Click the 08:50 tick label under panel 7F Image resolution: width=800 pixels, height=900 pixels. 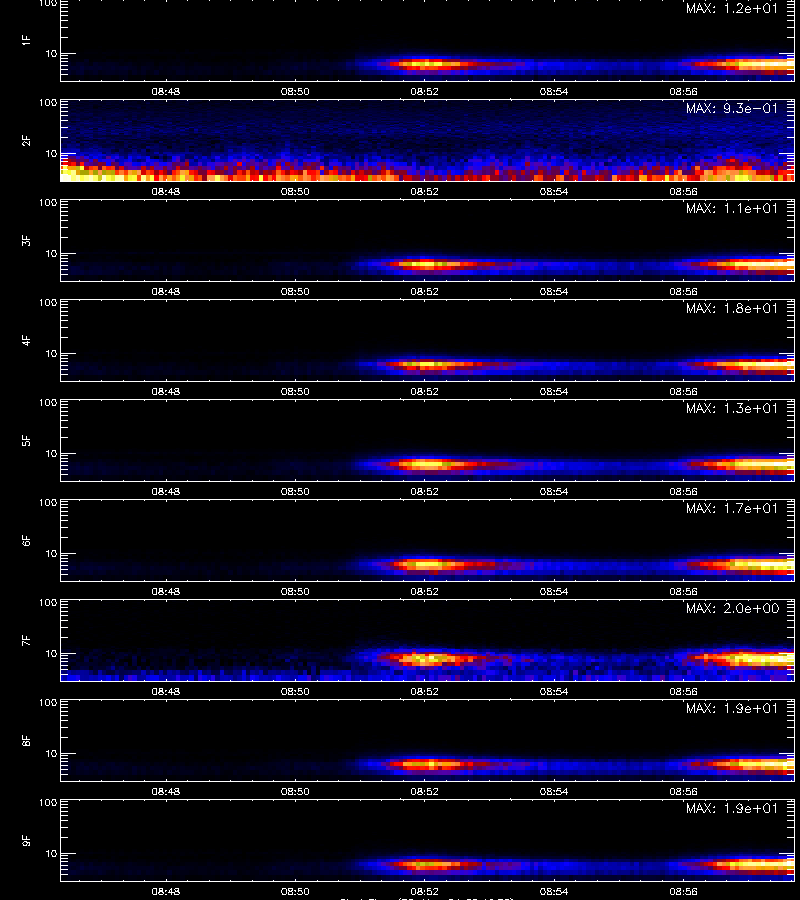pos(295,691)
